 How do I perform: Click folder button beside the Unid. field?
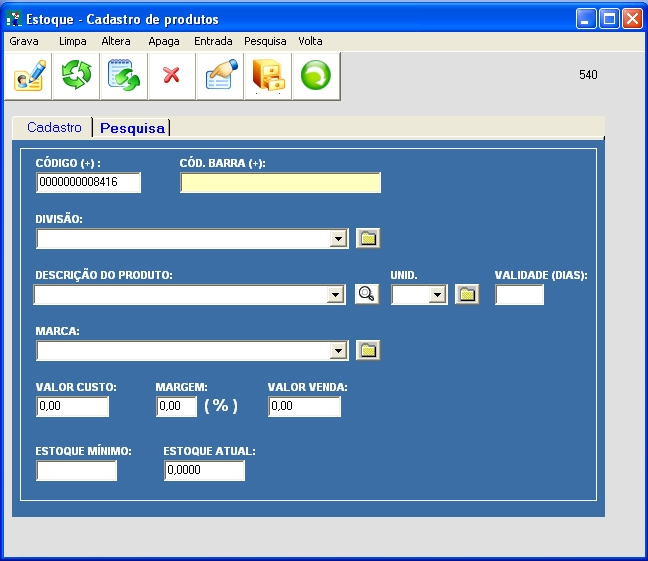[x=466, y=294]
